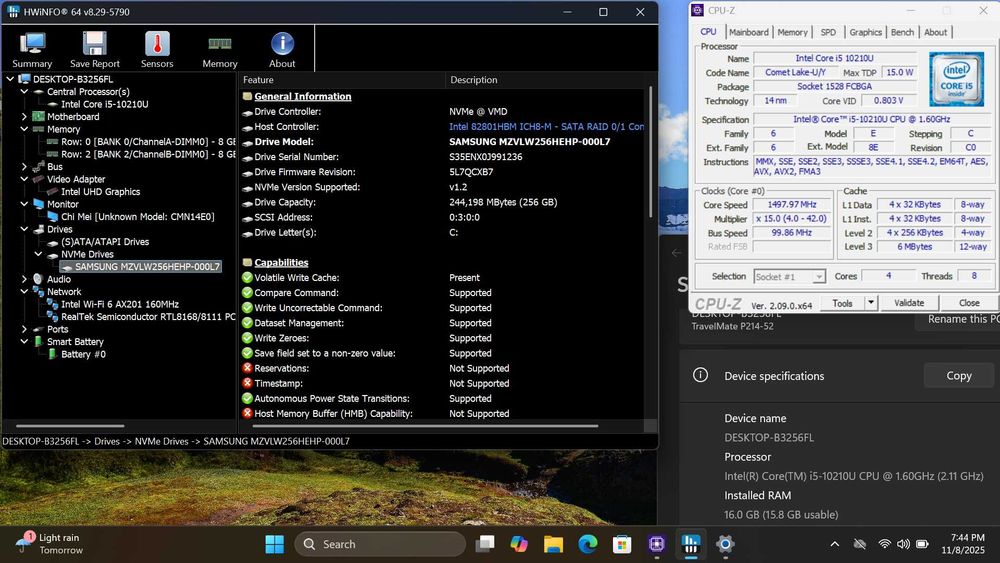Viewport: 1000px width, 563px height.
Task: Collapse the Drives tree node
Action: click(x=24, y=229)
